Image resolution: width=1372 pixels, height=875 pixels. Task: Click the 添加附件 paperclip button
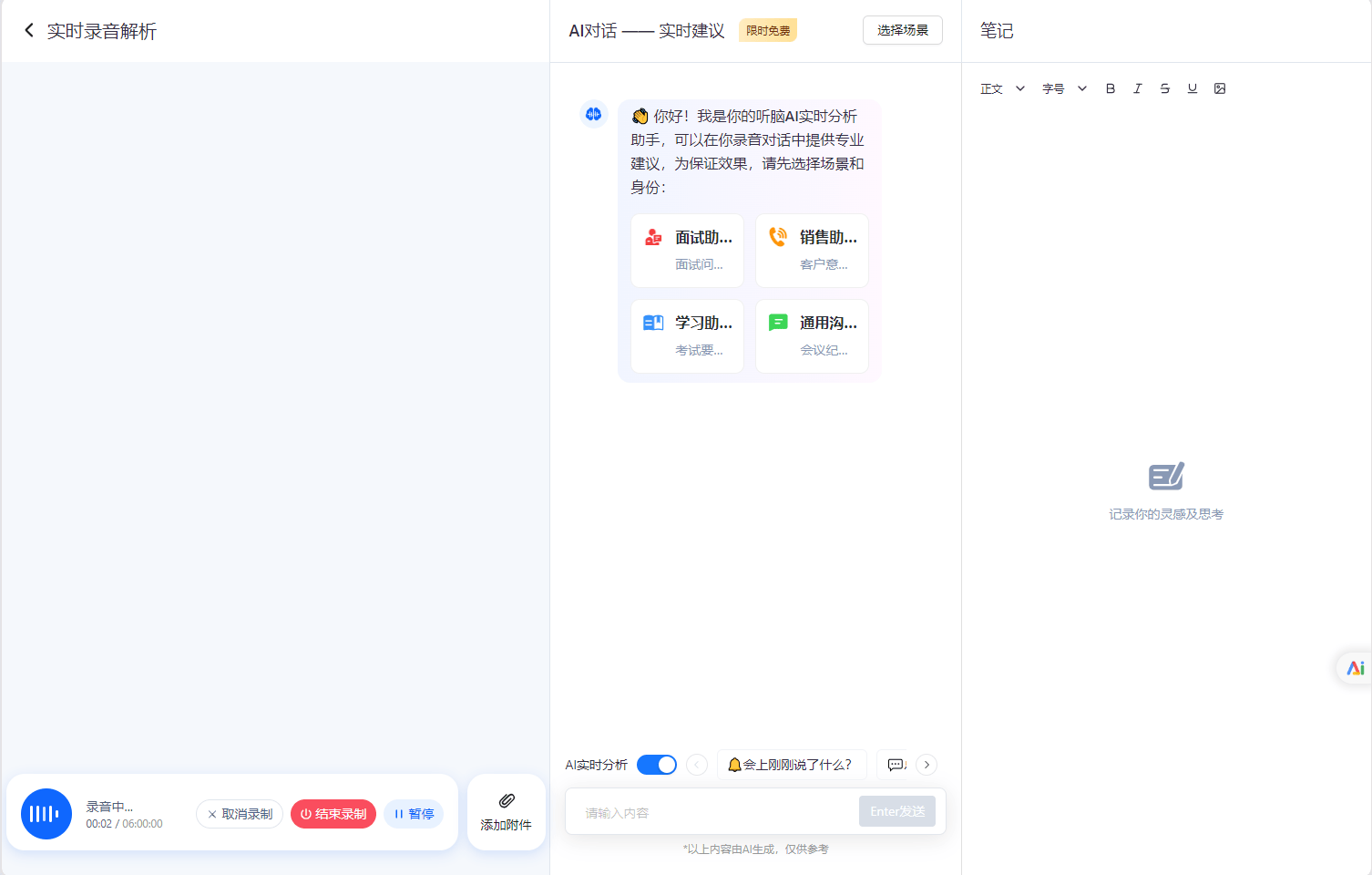(507, 811)
